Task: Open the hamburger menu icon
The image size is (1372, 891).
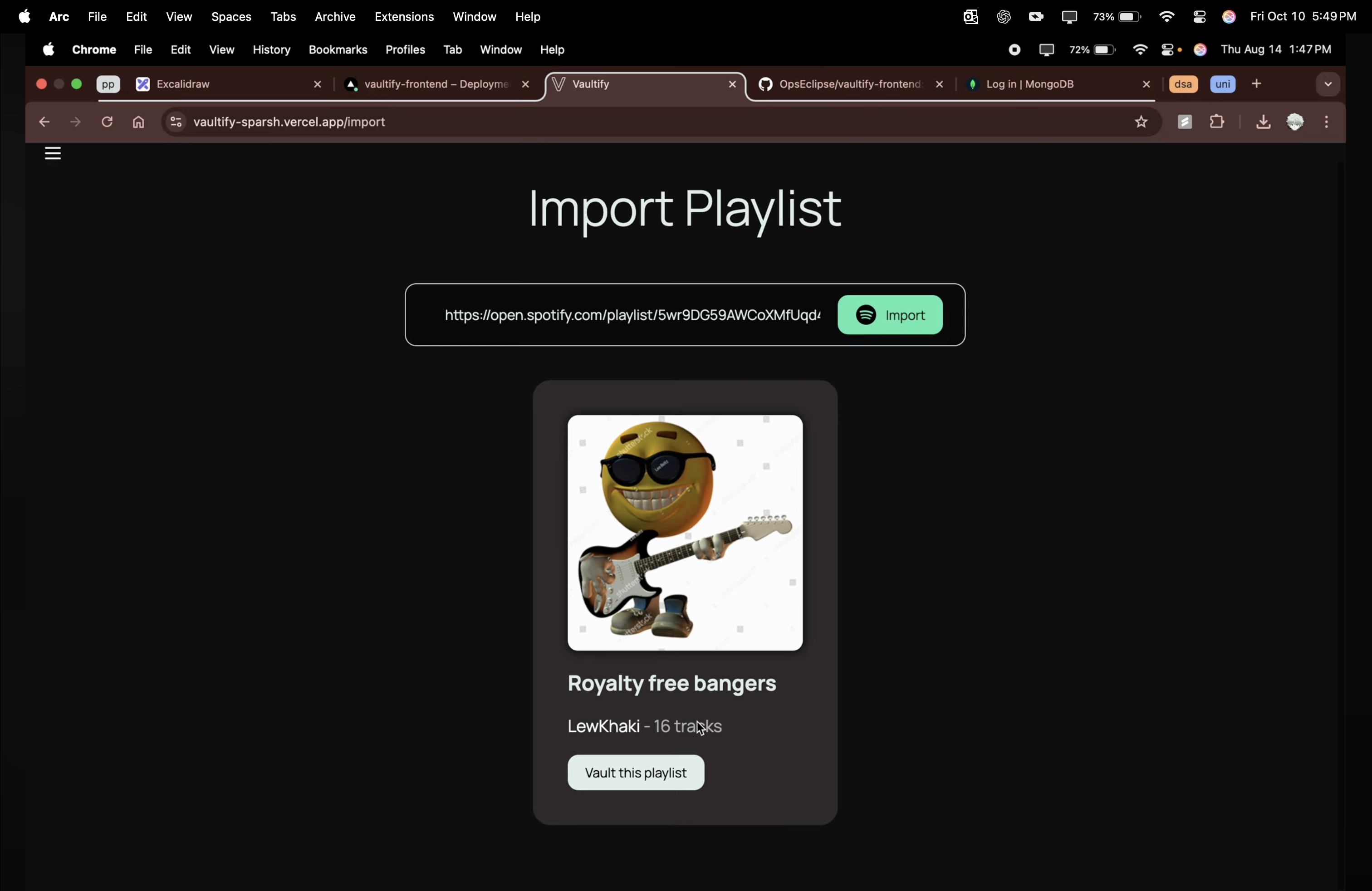Action: click(53, 154)
